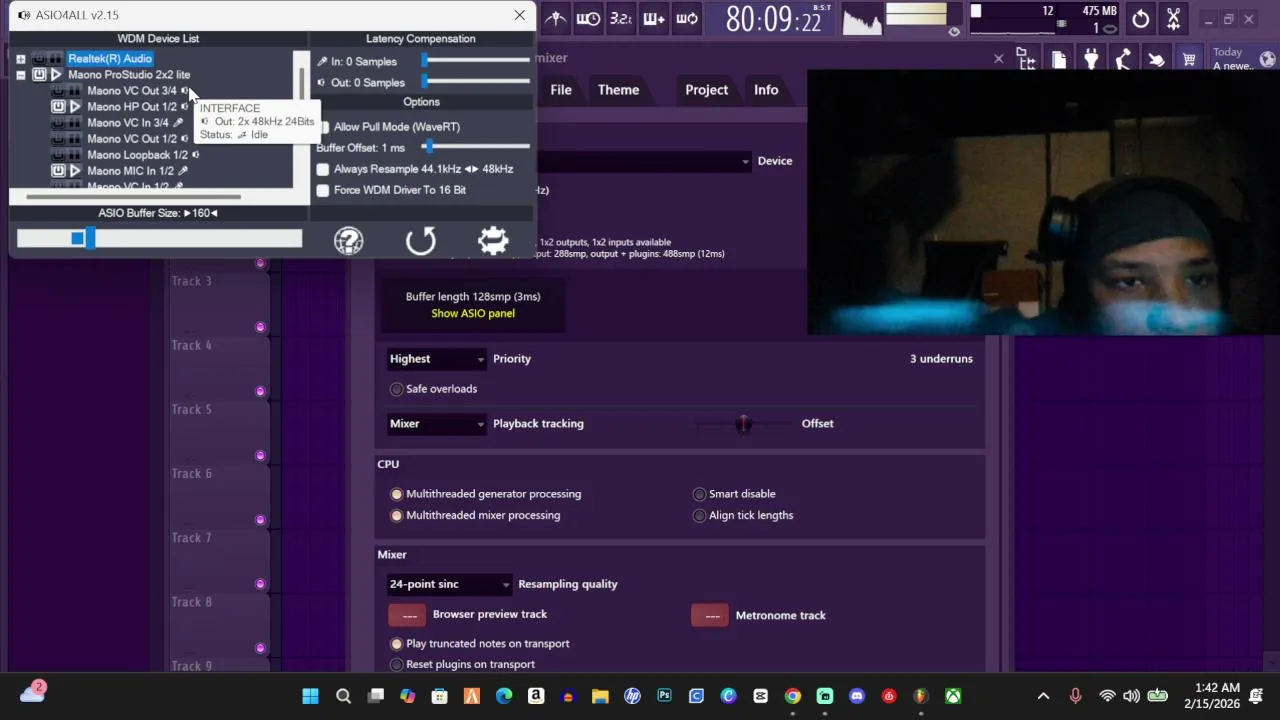Click the reset-to-defaults circular arrow icon

421,241
